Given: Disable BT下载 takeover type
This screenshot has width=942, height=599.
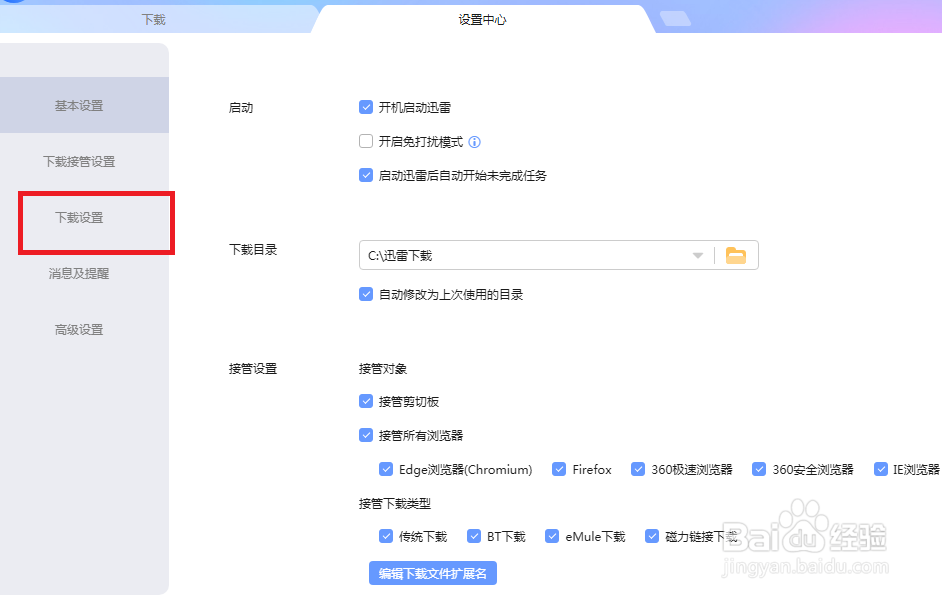Looking at the screenshot, I should pos(473,536).
